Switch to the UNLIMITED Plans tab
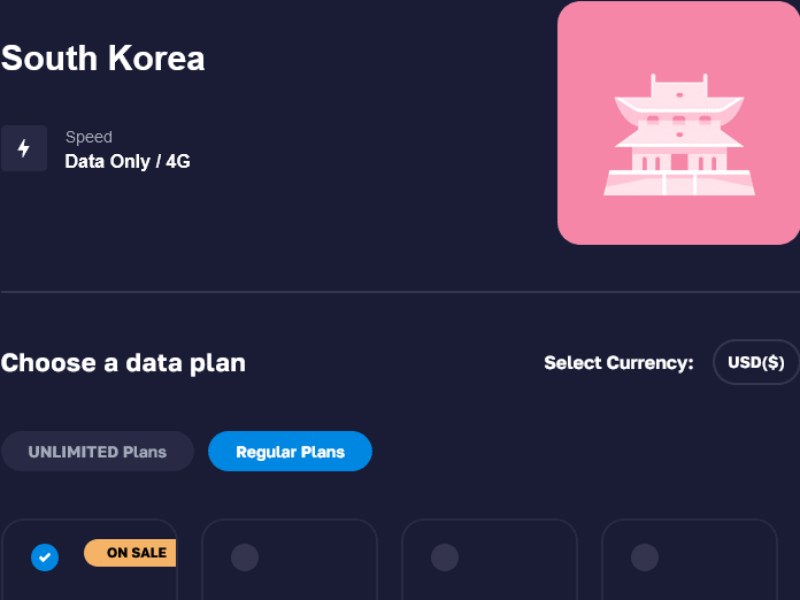 (97, 452)
